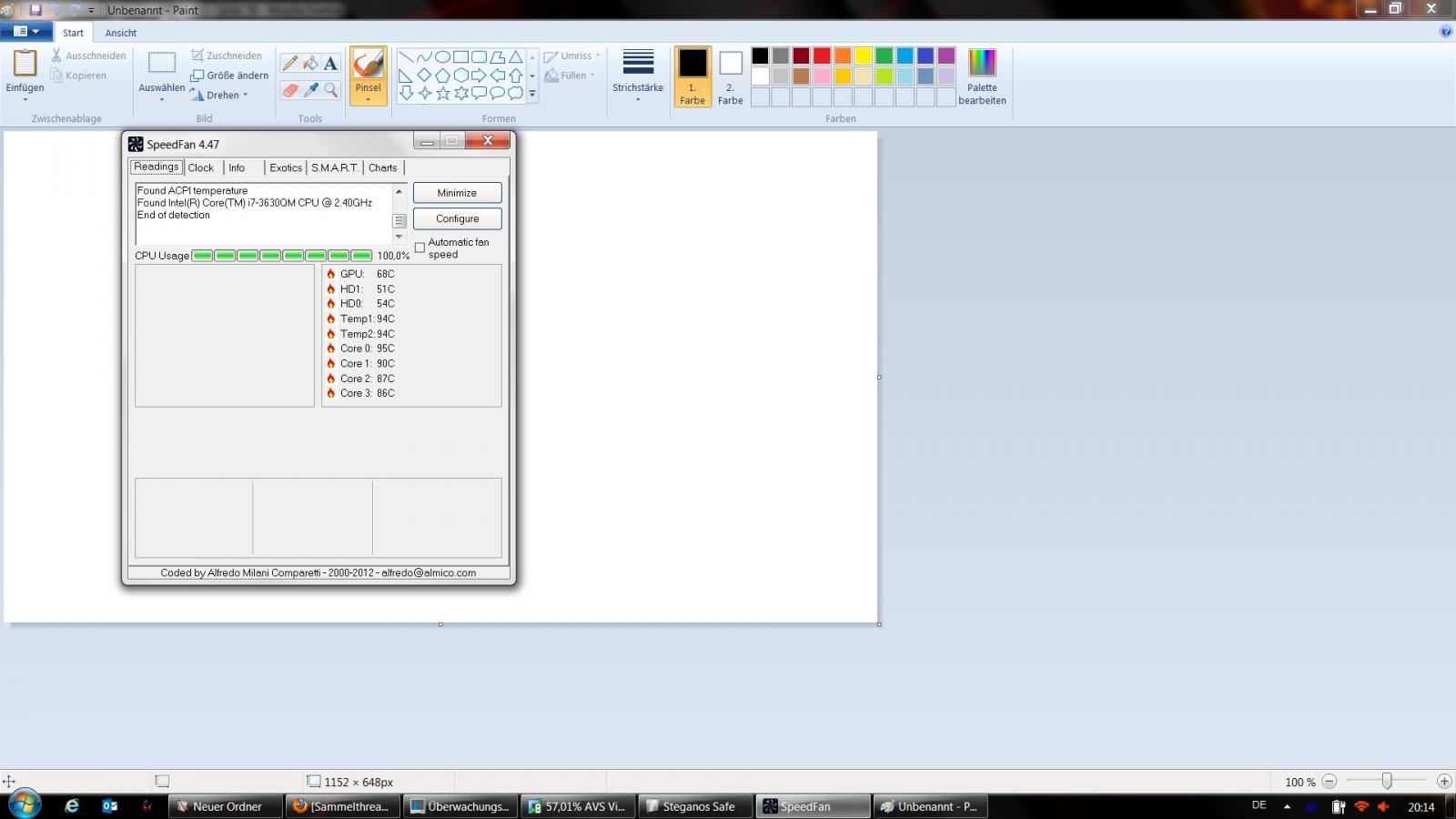
Task: Click the 20:14 system clock
Action: [x=1421, y=806]
